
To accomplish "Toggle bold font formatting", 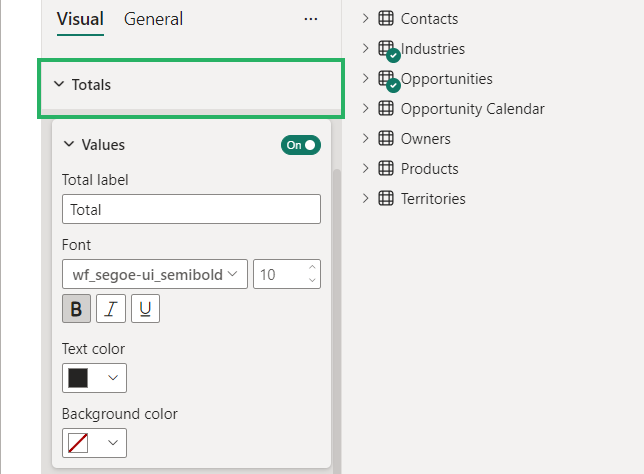I will tap(76, 309).
